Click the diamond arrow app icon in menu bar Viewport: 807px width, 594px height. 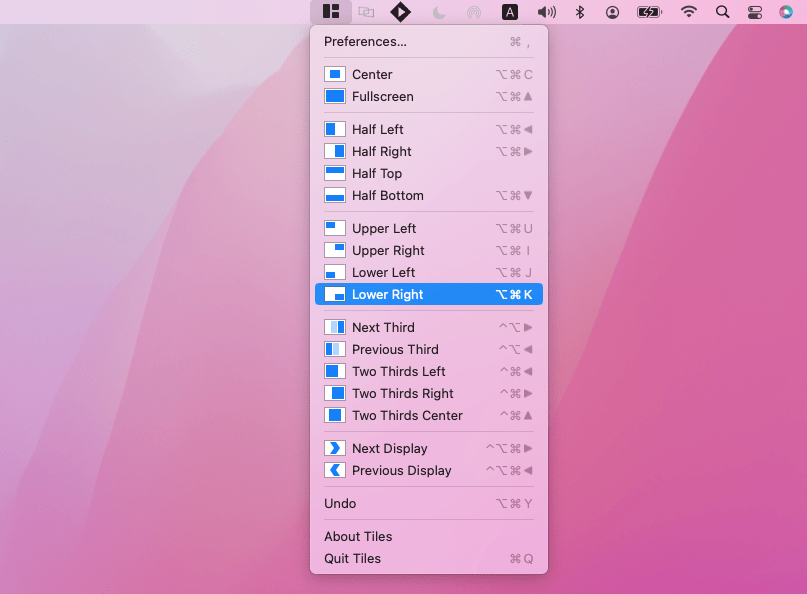click(400, 12)
